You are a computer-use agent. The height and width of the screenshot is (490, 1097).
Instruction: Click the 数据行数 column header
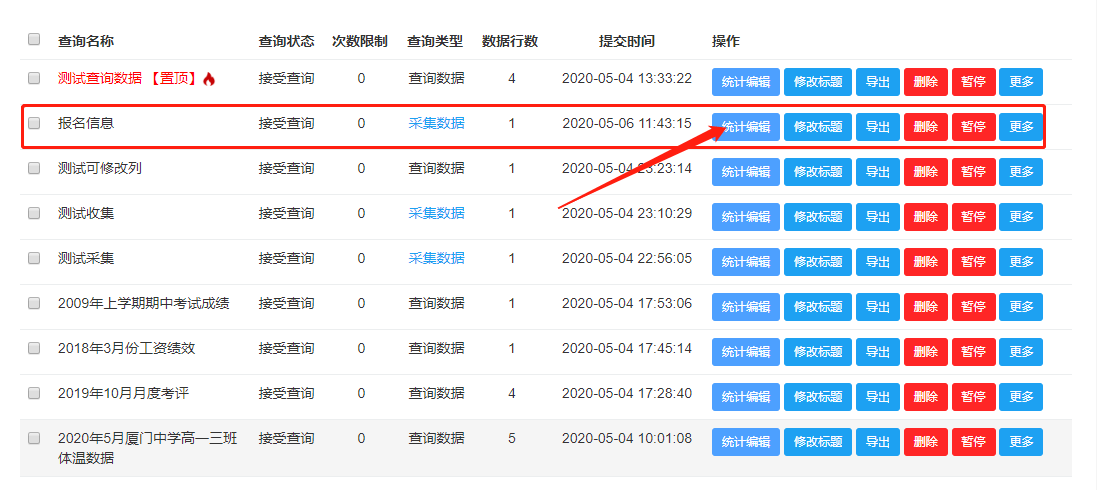[x=510, y=41]
